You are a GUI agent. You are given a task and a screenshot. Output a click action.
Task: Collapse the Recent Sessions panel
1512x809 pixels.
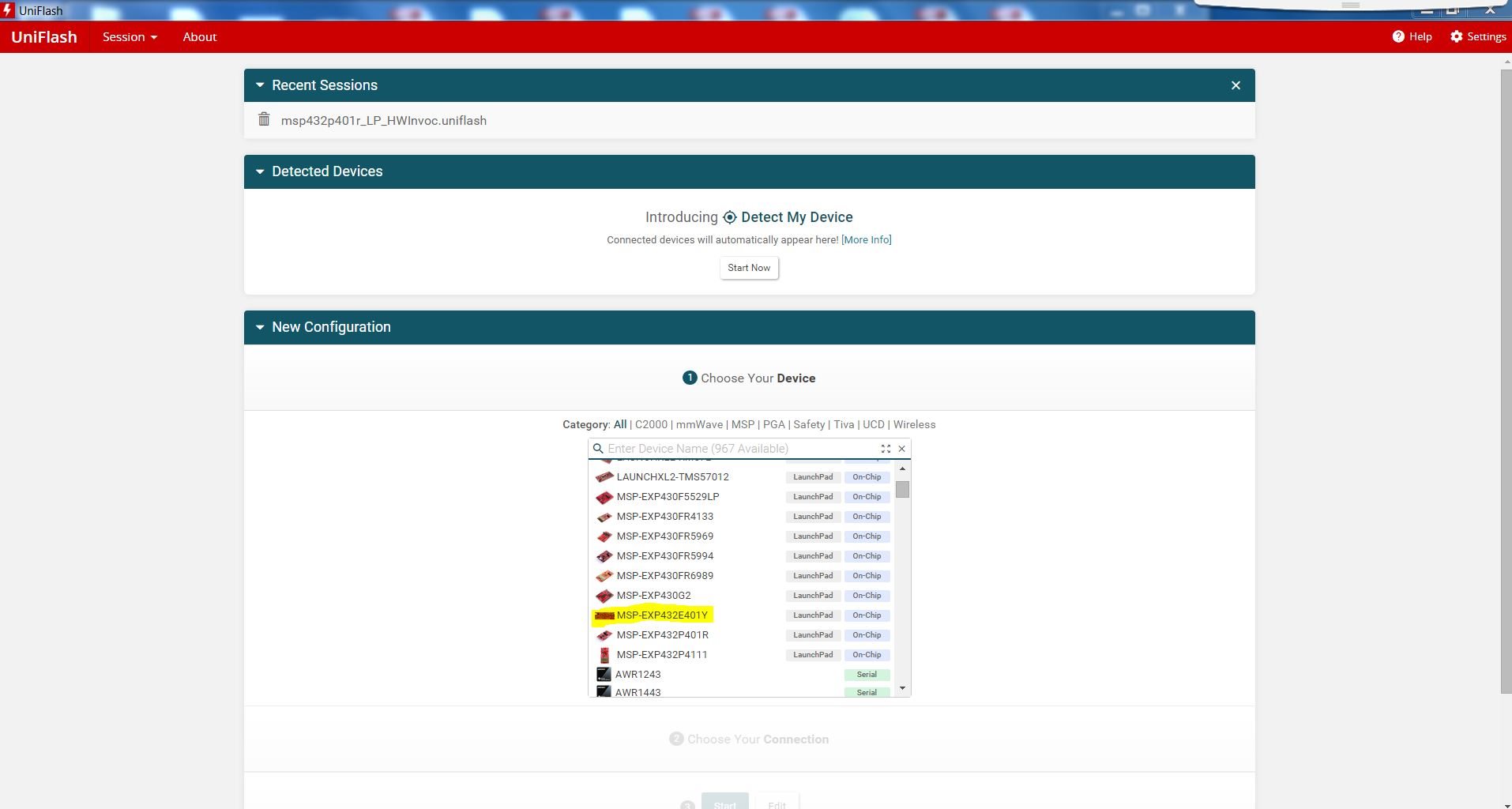pyautogui.click(x=260, y=85)
